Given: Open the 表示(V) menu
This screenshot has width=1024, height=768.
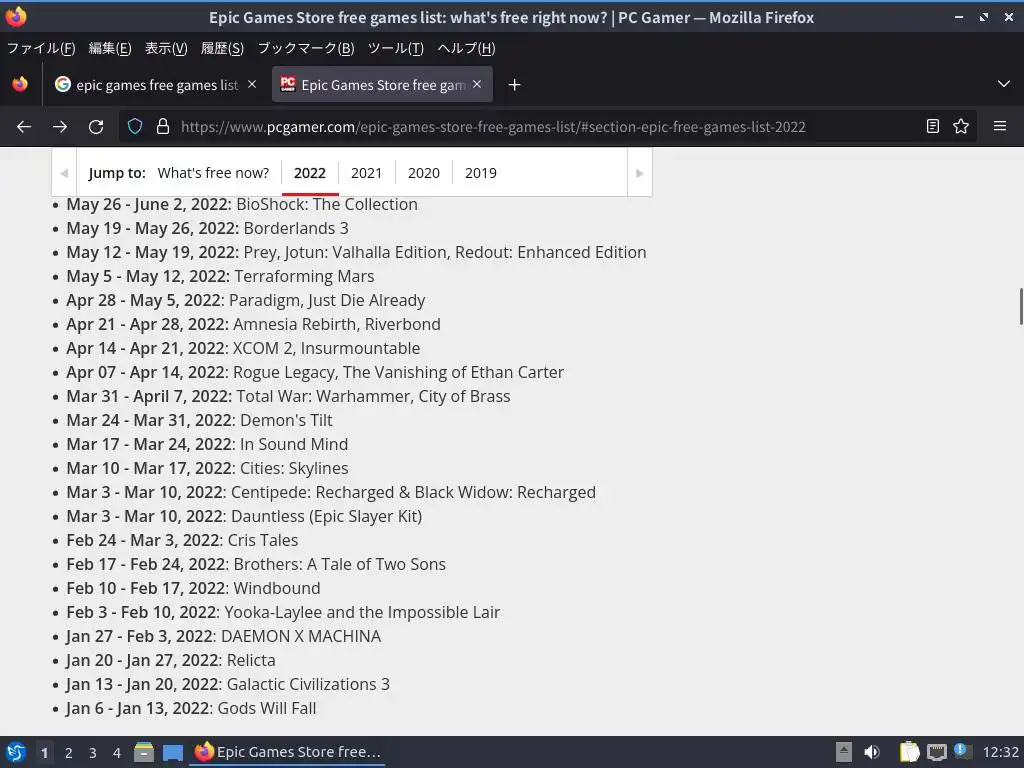Looking at the screenshot, I should 166,48.
